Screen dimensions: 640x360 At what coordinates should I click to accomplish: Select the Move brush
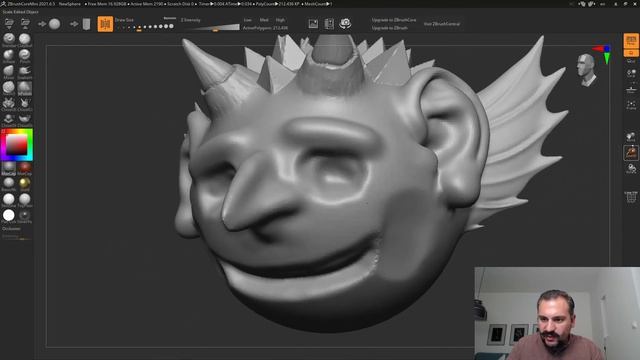click(9, 71)
